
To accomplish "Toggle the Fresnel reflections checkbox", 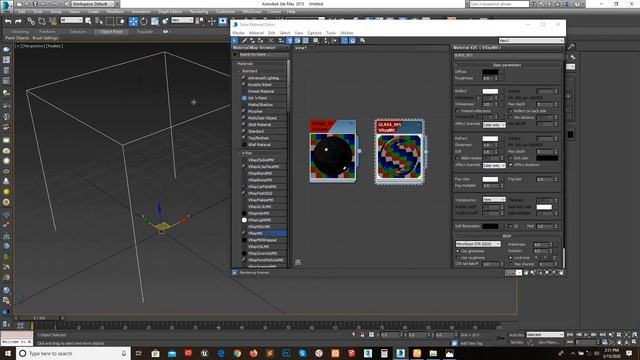I will tap(458, 111).
